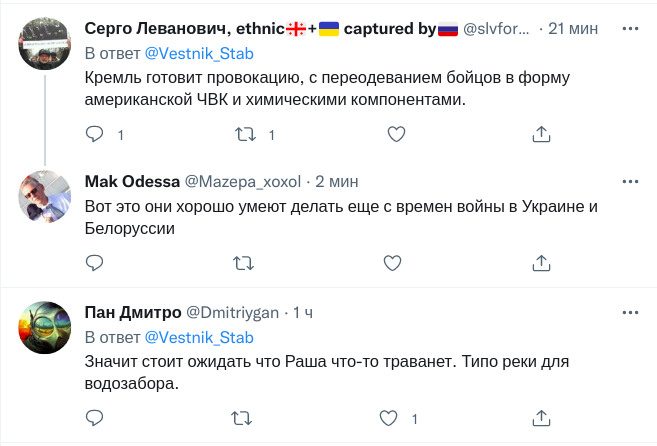The width and height of the screenshot is (657, 446).
Task: Retweet Пан Дмитро's tweet
Action: pos(243,416)
